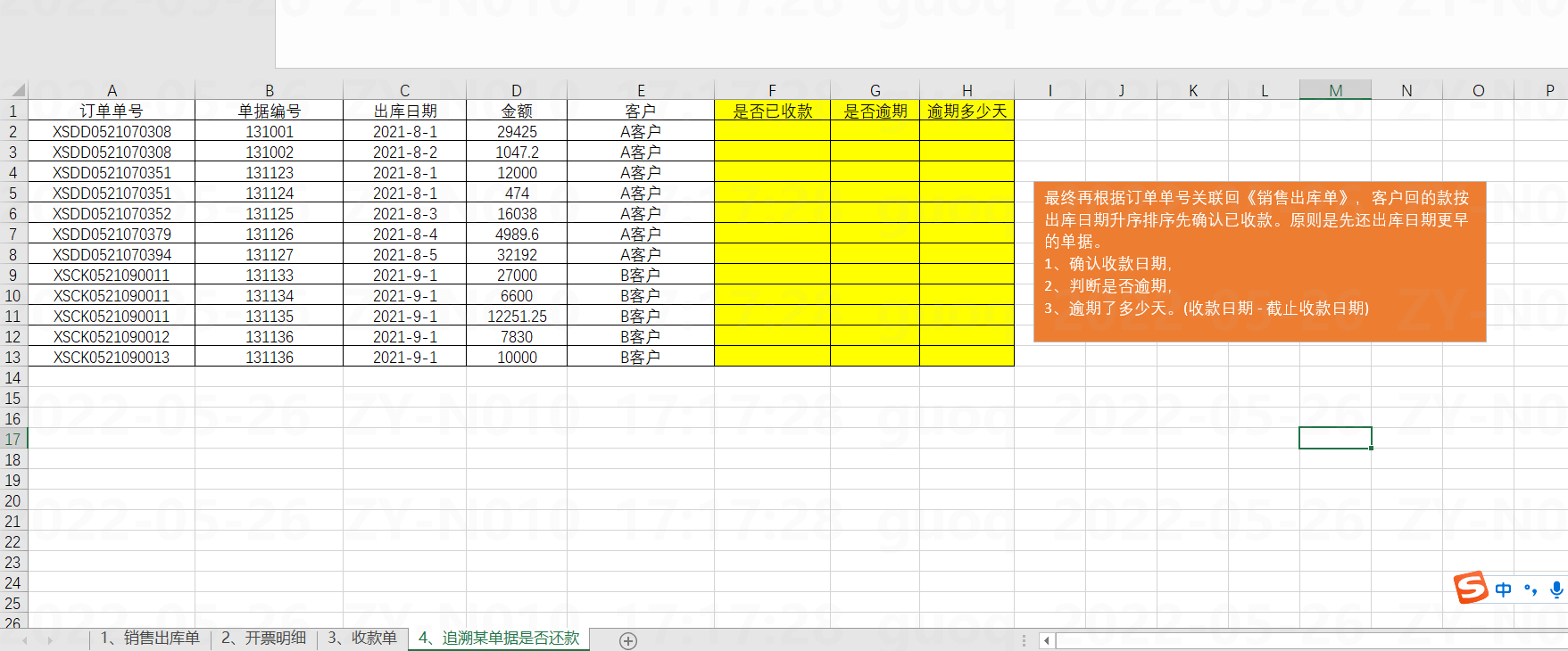Switch to the 1、销售出库单 sheet tab
This screenshot has width=1568, height=651.
pyautogui.click(x=149, y=639)
